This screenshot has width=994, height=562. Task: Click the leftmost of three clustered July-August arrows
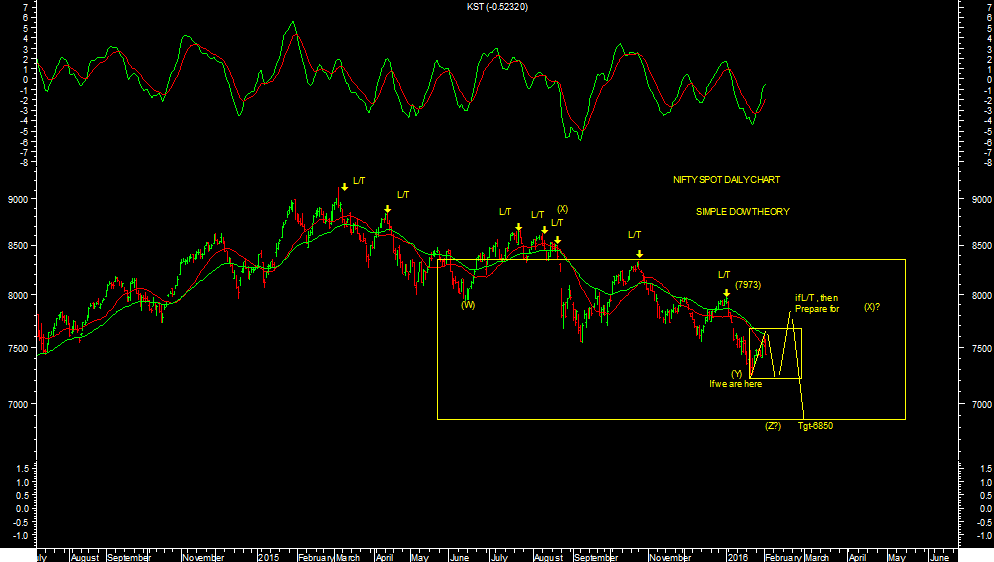(518, 227)
